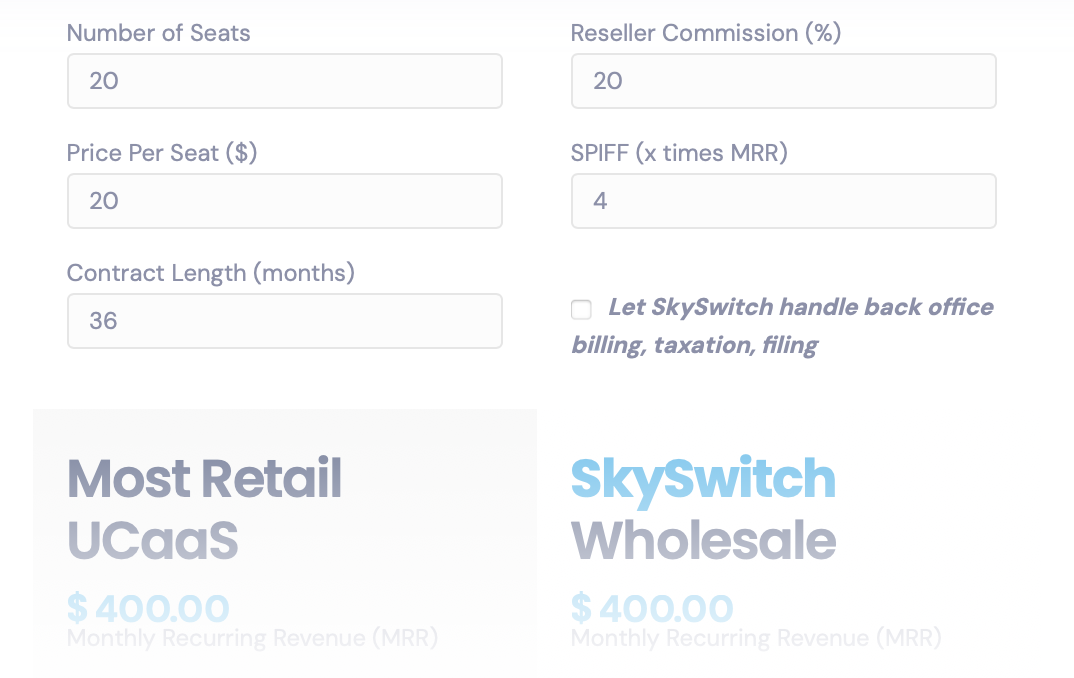This screenshot has width=1074, height=678.
Task: Click into the SPIFF (x times MRR) field
Action: (x=783, y=201)
